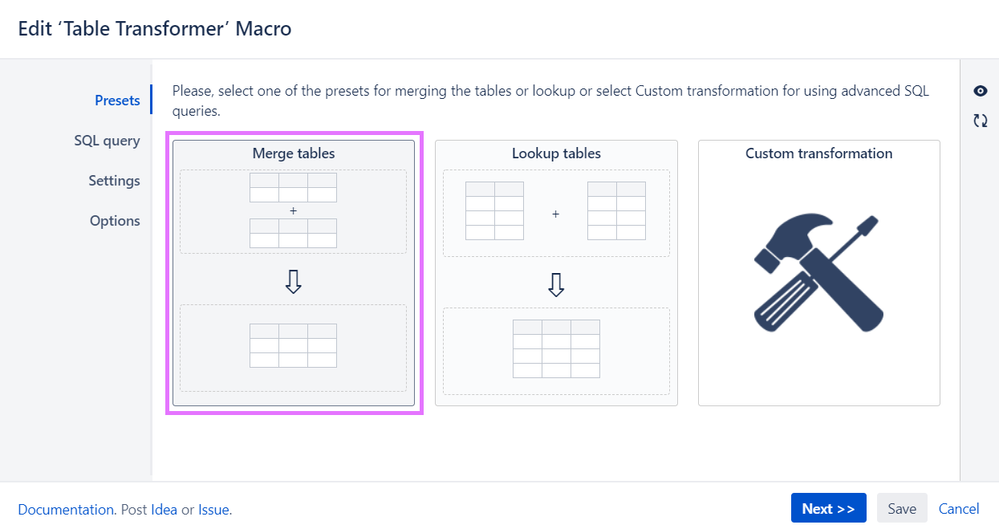Open the Documentation link
This screenshot has width=999, height=530.
(x=66, y=510)
